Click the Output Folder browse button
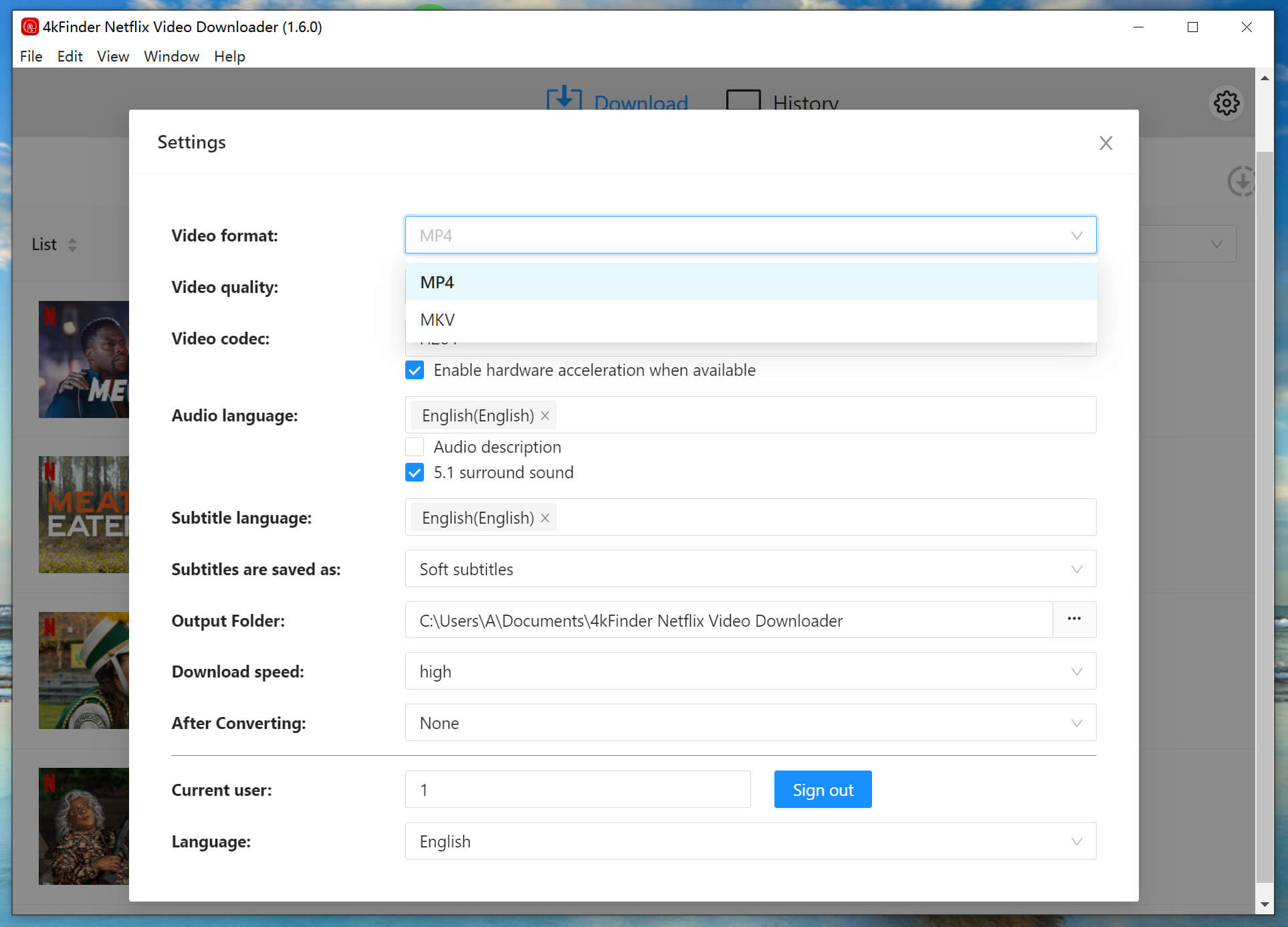Image resolution: width=1288 pixels, height=927 pixels. 1075,620
